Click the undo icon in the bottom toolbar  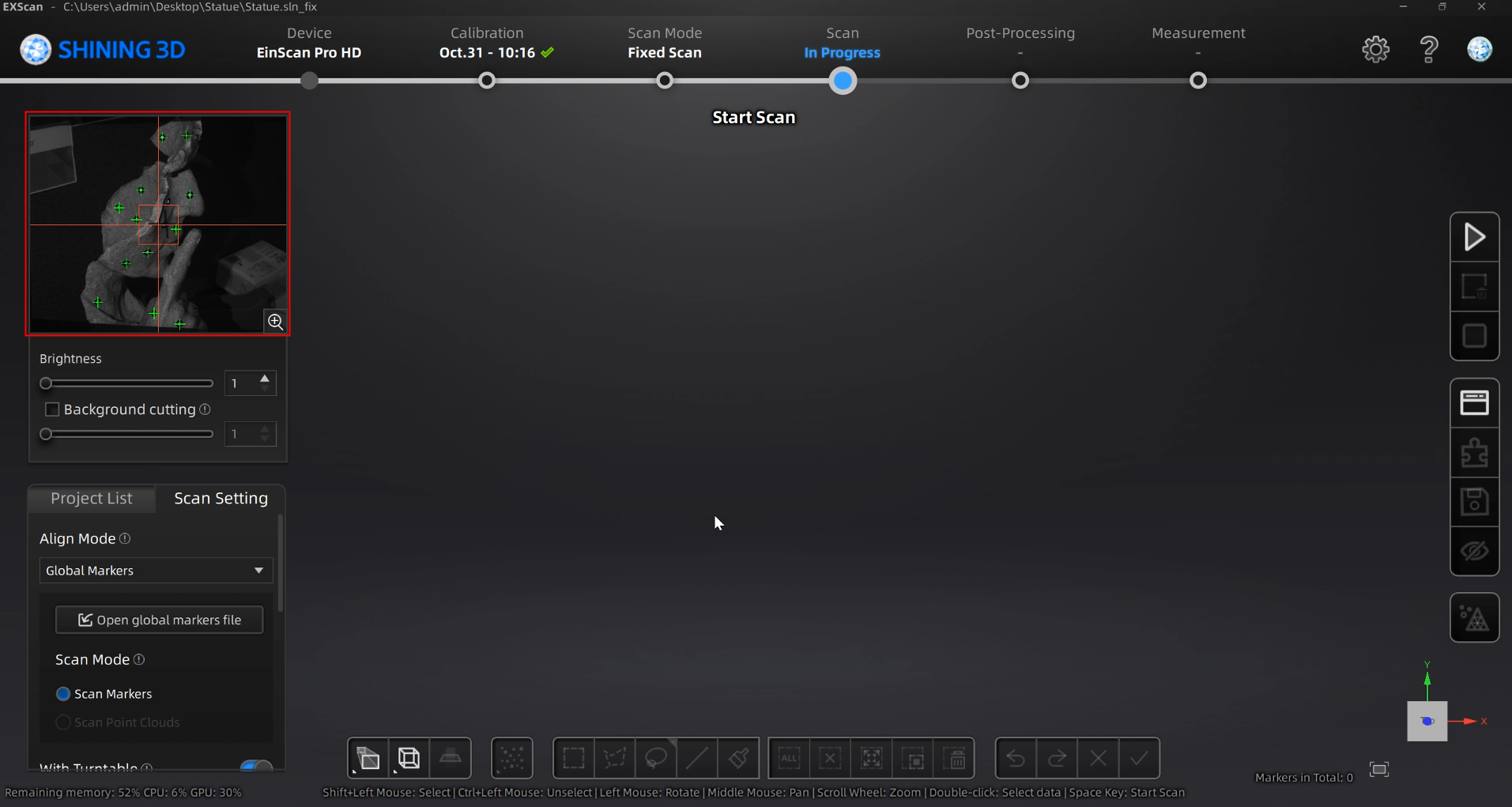(1015, 757)
